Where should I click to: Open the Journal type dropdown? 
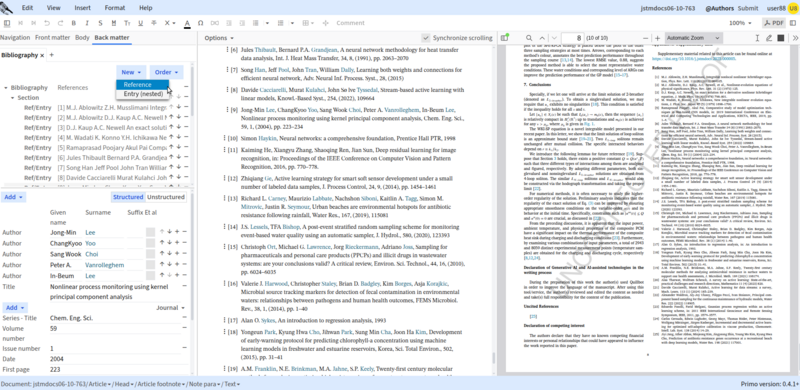pyautogui.click(x=170, y=308)
